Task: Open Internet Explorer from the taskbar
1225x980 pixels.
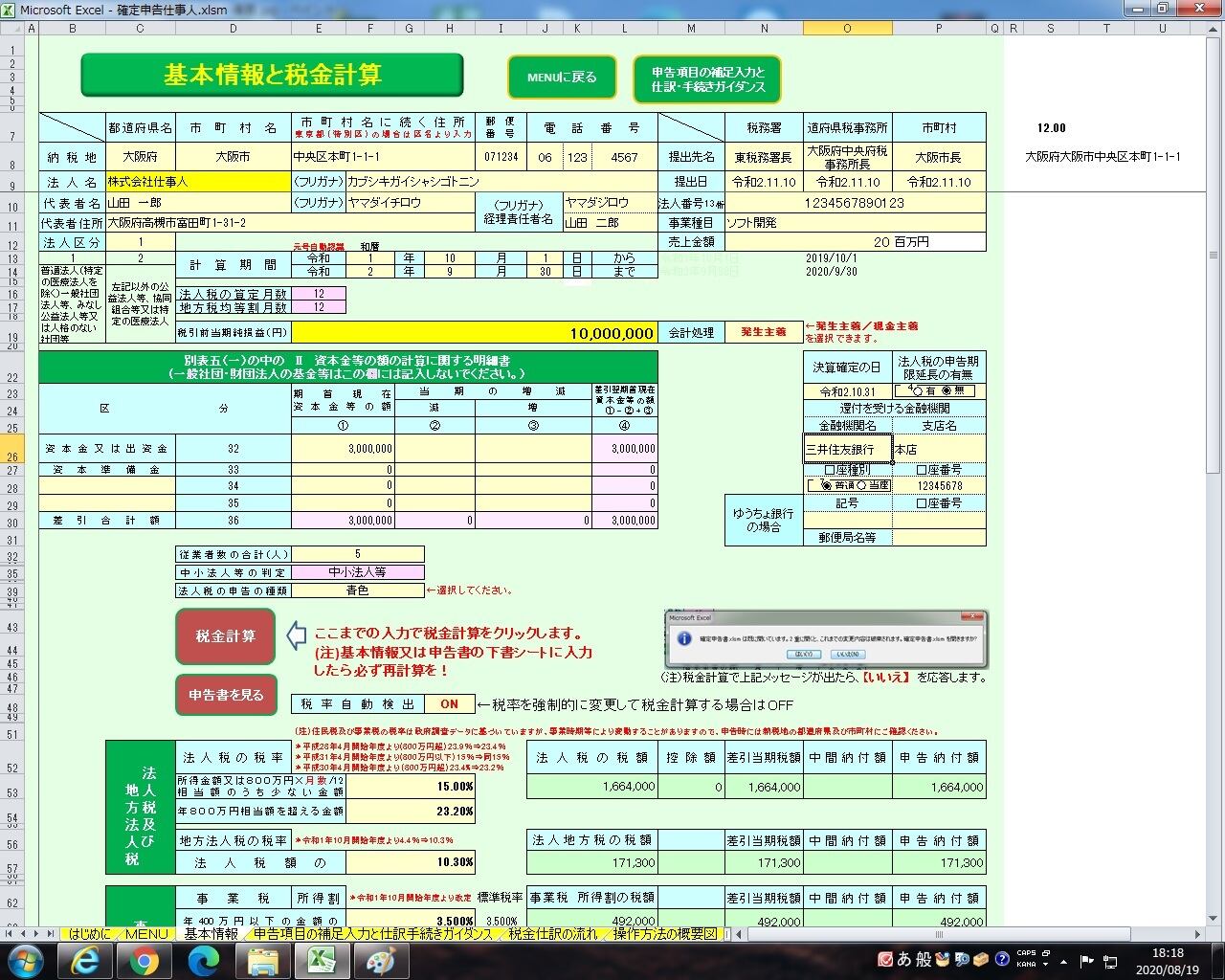Action: point(85,959)
